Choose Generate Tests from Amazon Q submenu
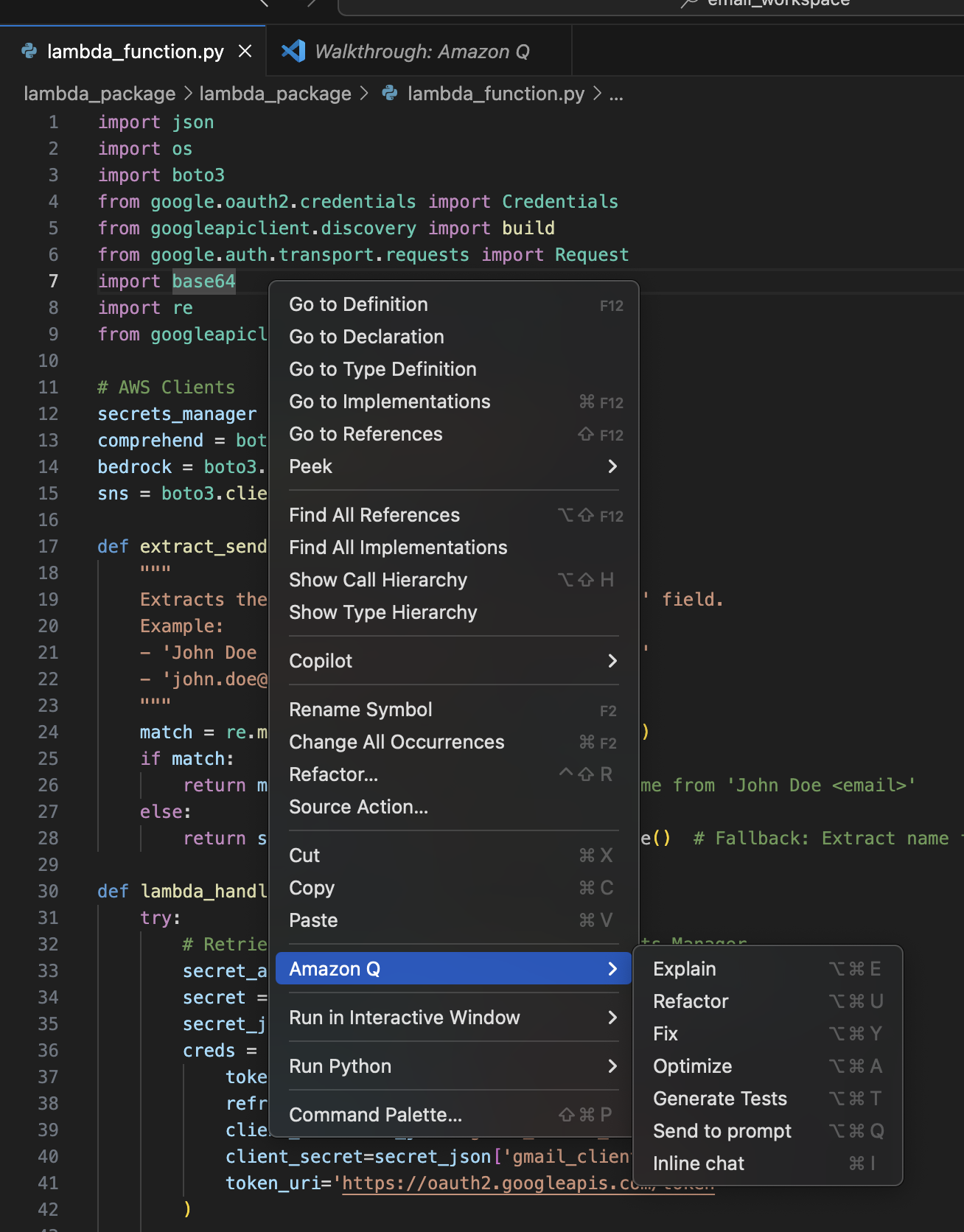The image size is (964, 1232). click(719, 1099)
